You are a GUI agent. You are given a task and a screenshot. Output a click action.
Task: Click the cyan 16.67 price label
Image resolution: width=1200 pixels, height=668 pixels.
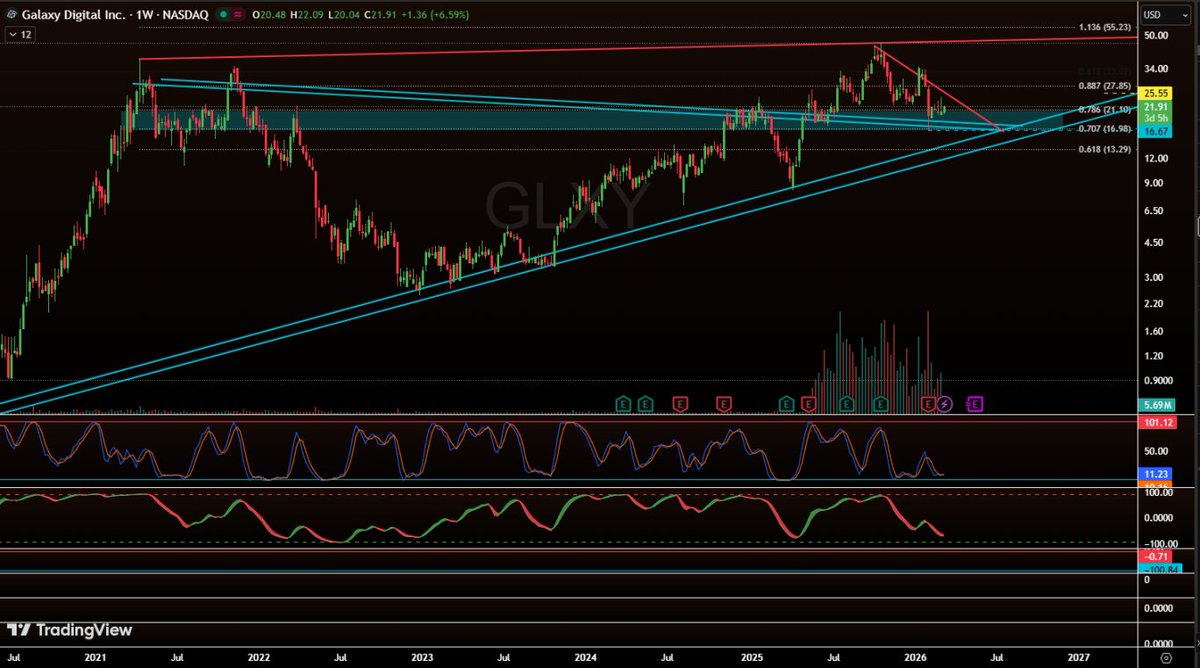pos(1156,130)
